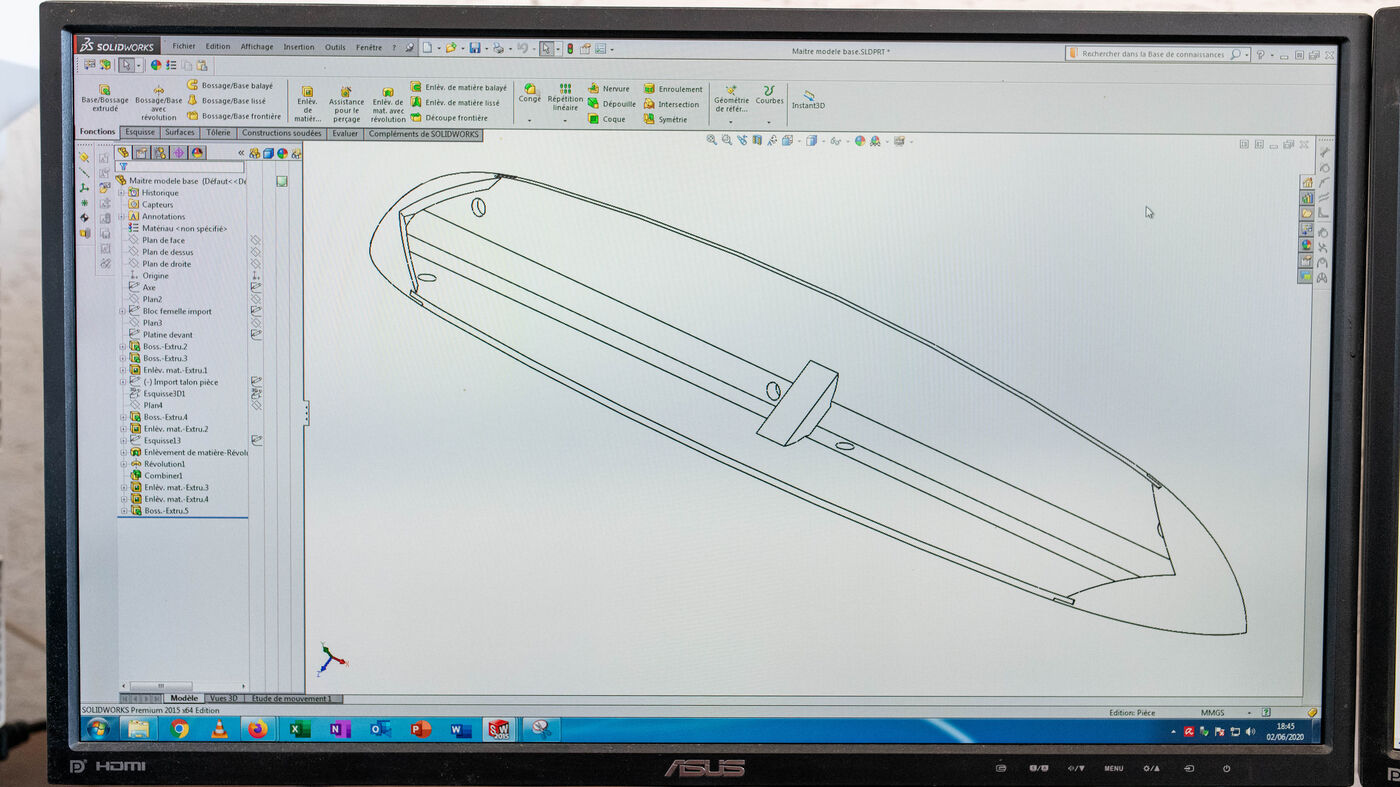Image resolution: width=1400 pixels, height=787 pixels.
Task: Open the appearance color wheel in view toolbar
Action: point(860,141)
